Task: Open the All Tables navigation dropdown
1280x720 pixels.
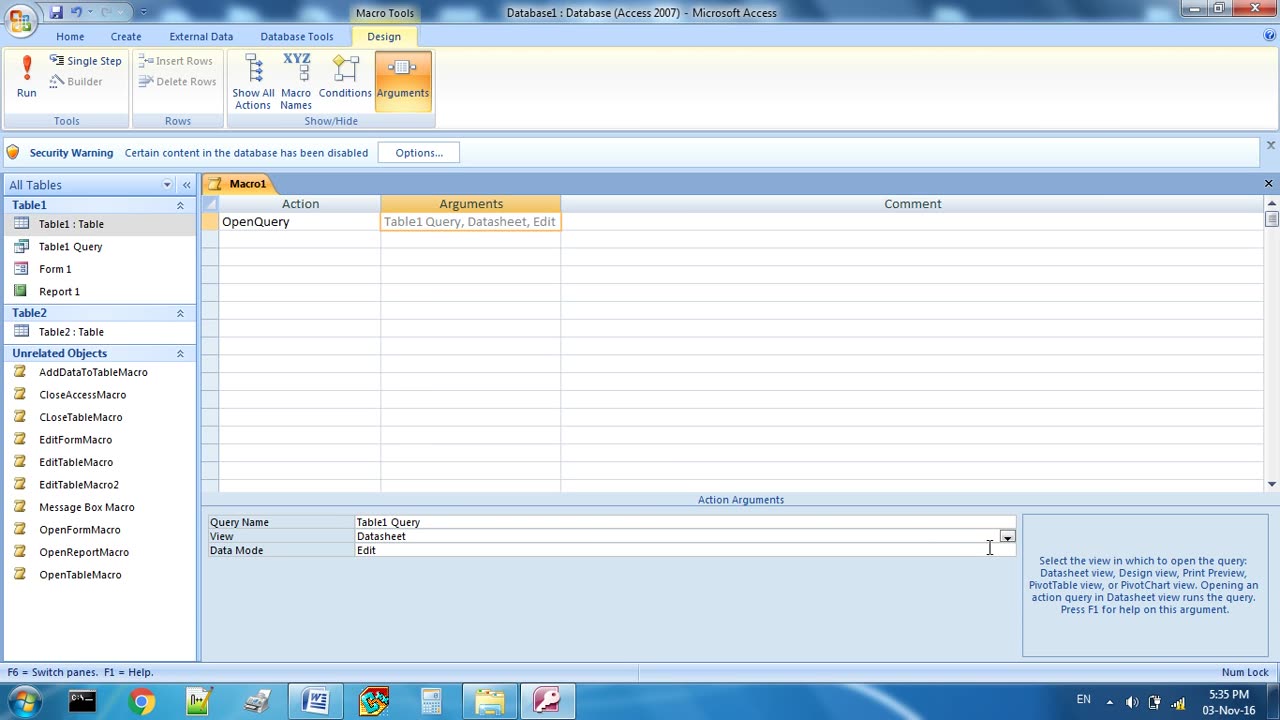Action: tap(167, 185)
